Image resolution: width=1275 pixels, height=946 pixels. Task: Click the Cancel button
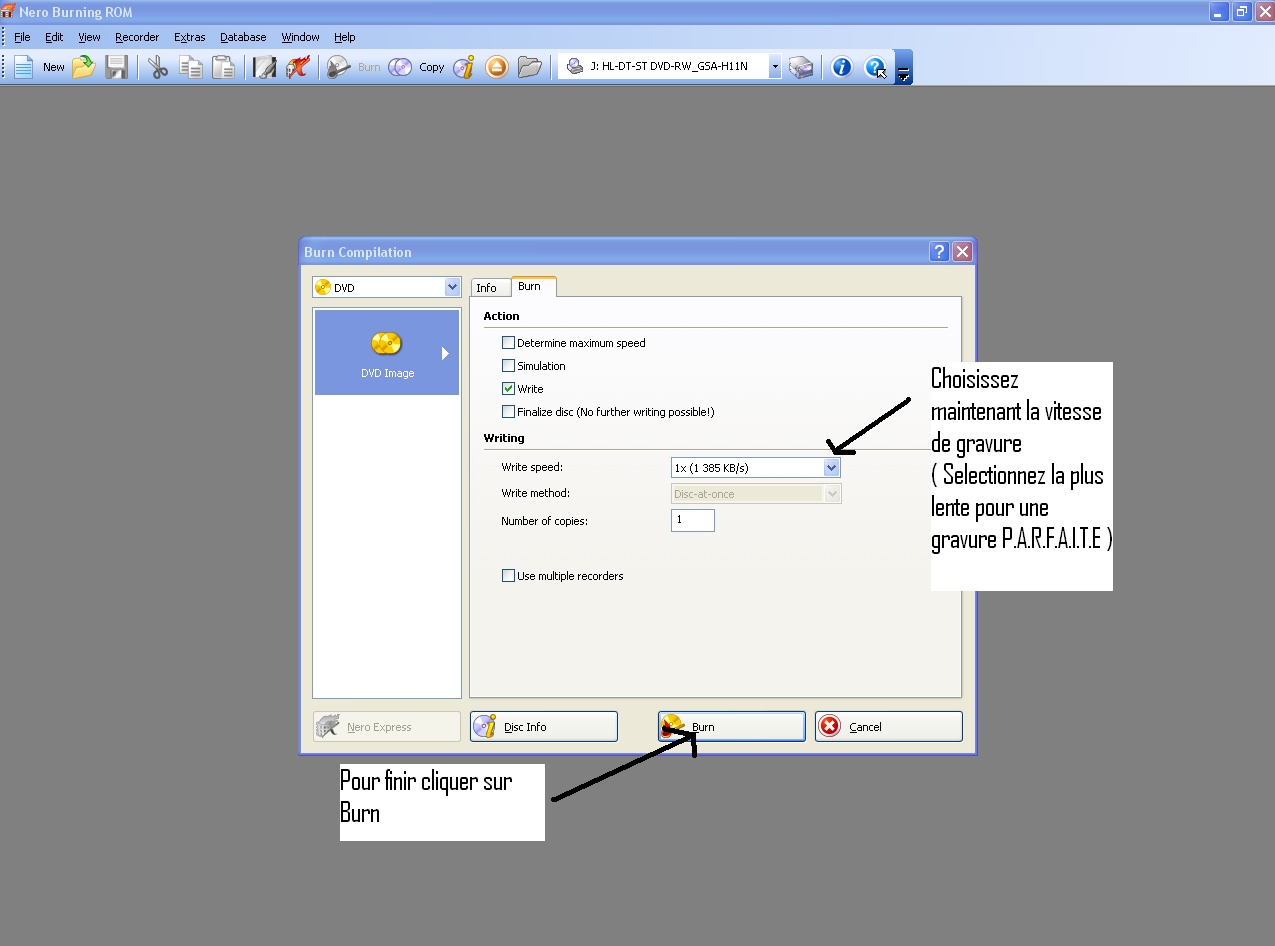[x=888, y=727]
